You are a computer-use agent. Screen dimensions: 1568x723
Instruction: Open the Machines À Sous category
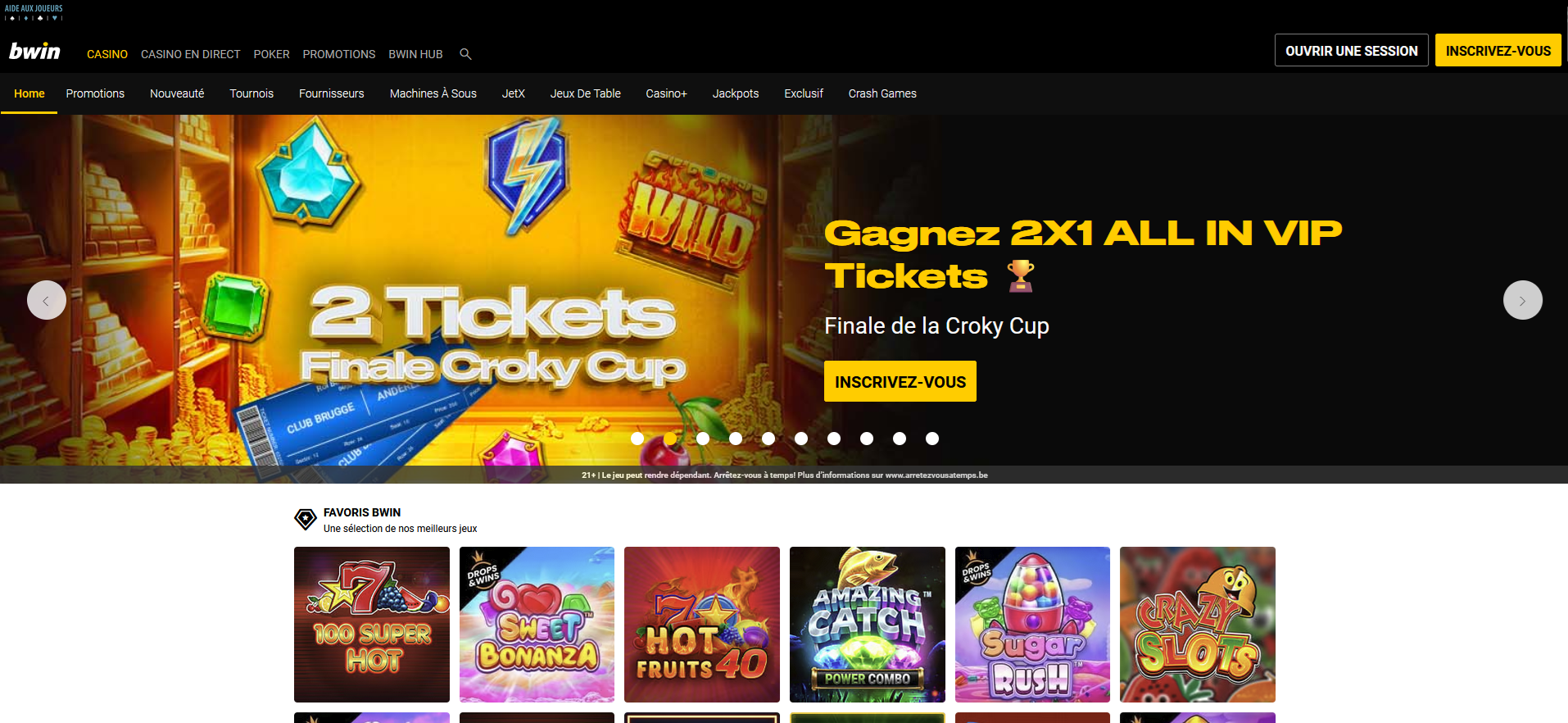pyautogui.click(x=433, y=93)
